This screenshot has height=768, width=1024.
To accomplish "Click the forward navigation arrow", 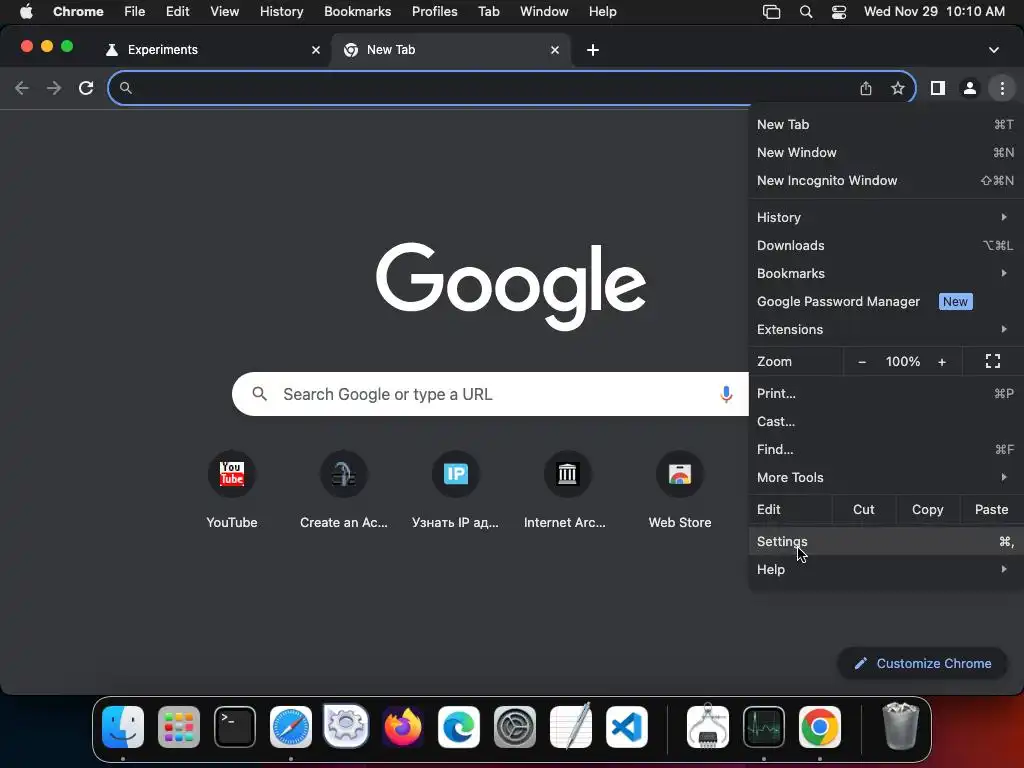I will [x=54, y=88].
